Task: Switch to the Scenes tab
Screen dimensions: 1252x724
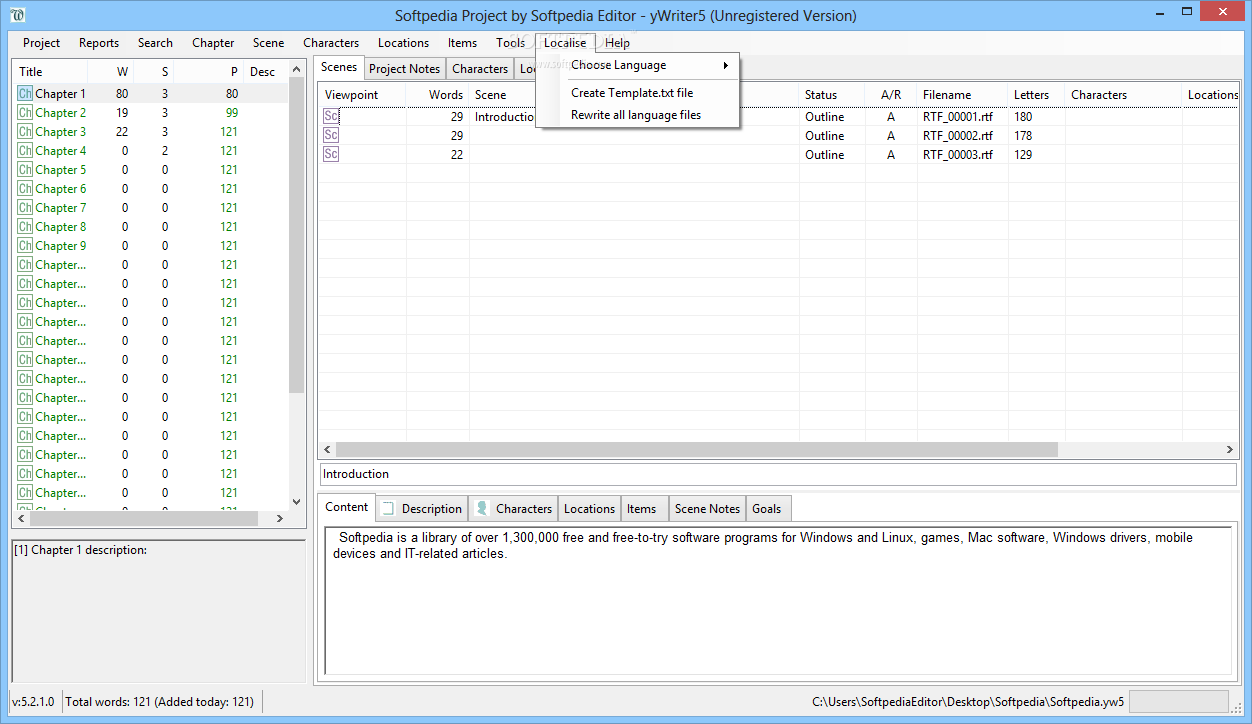Action: coord(339,67)
